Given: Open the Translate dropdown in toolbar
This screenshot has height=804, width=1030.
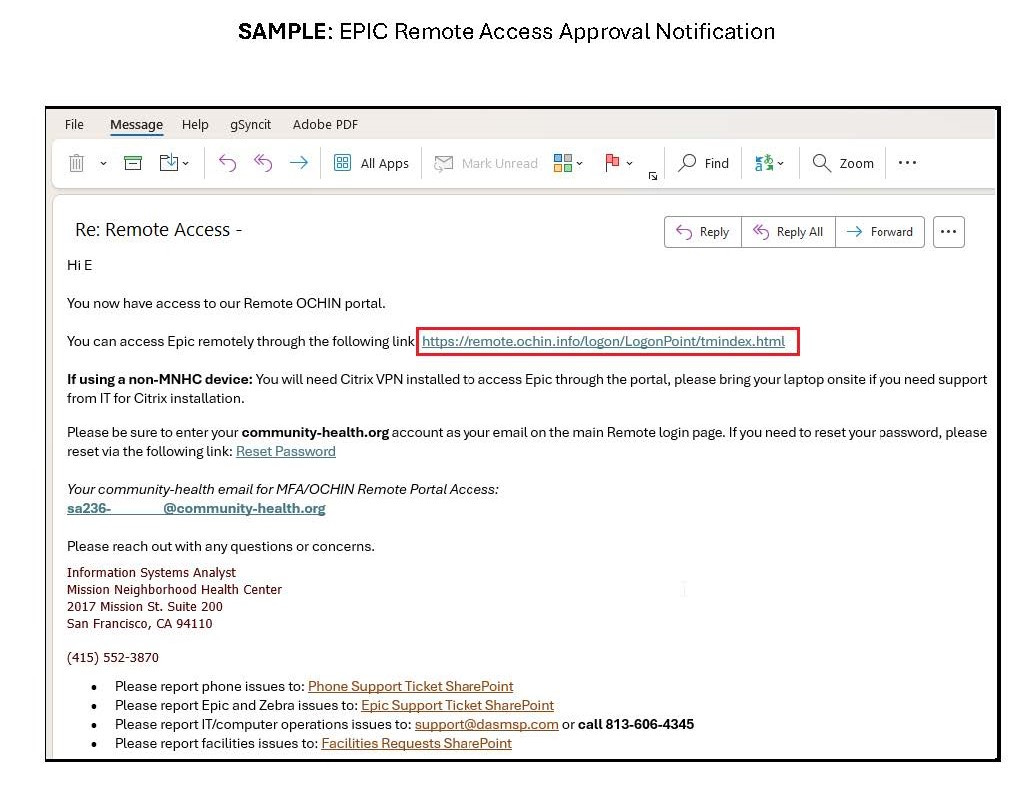Looking at the screenshot, I should pyautogui.click(x=769, y=163).
